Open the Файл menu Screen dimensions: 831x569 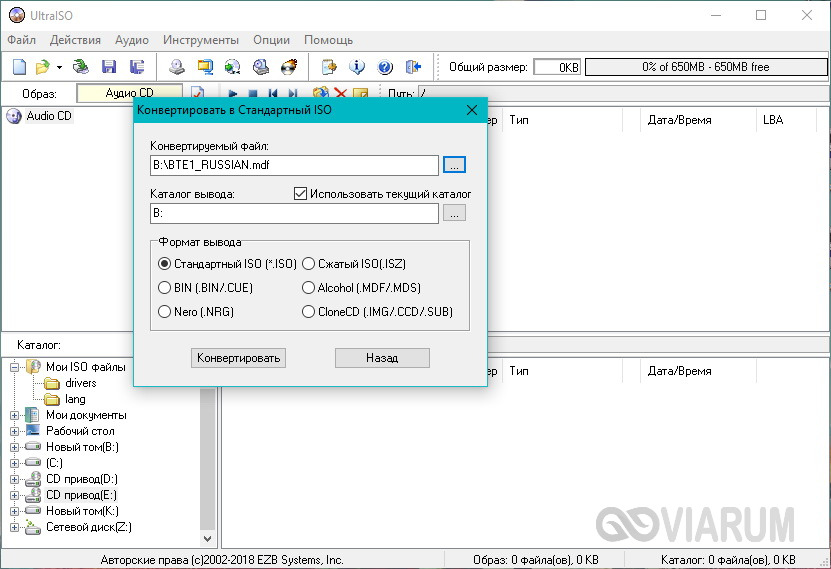pos(22,40)
